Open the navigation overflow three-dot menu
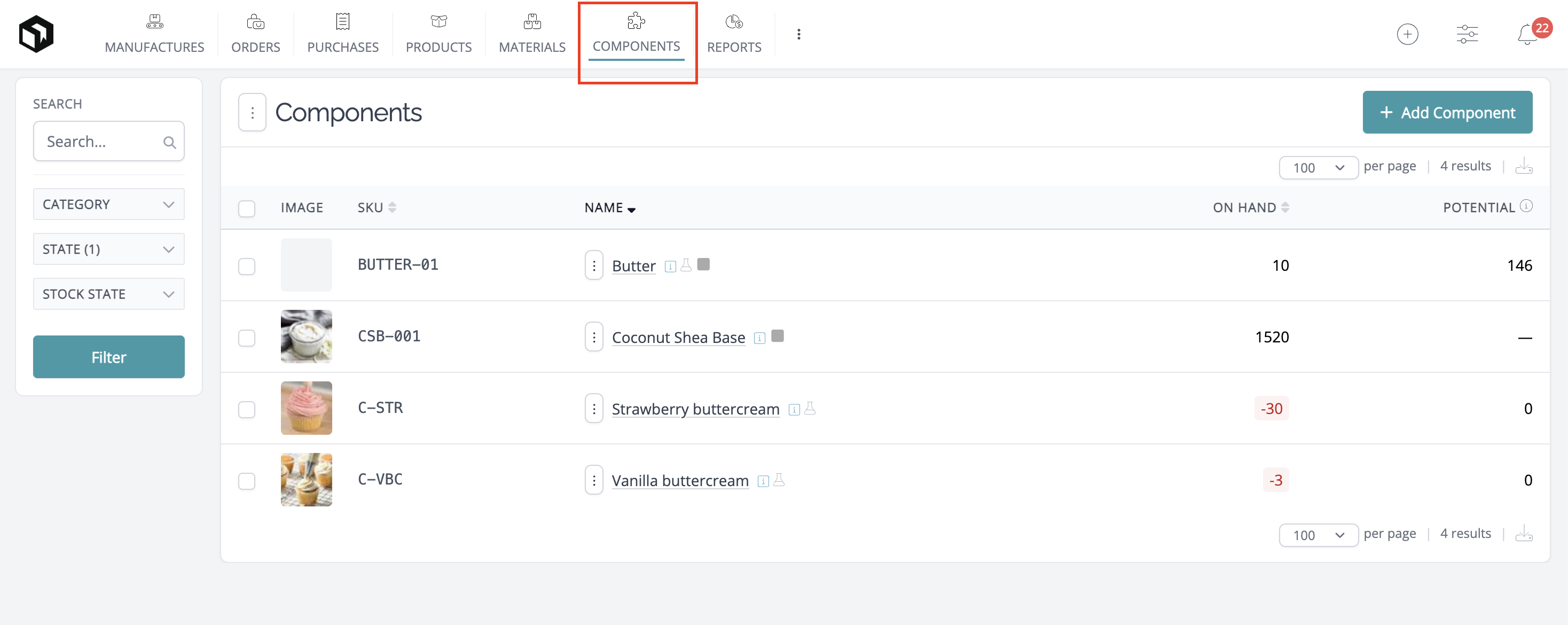The width and height of the screenshot is (1568, 625). [798, 35]
